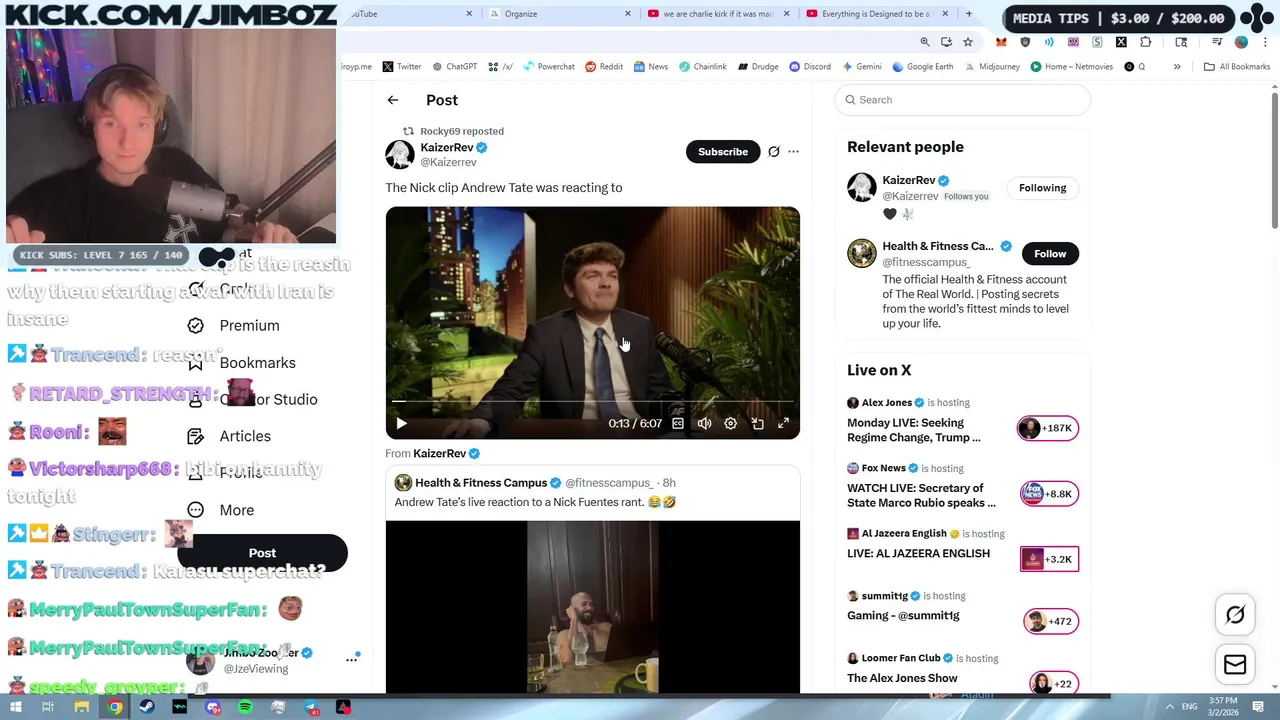The height and width of the screenshot is (720, 1280).
Task: Open Gemini bookmark
Action: (862, 67)
